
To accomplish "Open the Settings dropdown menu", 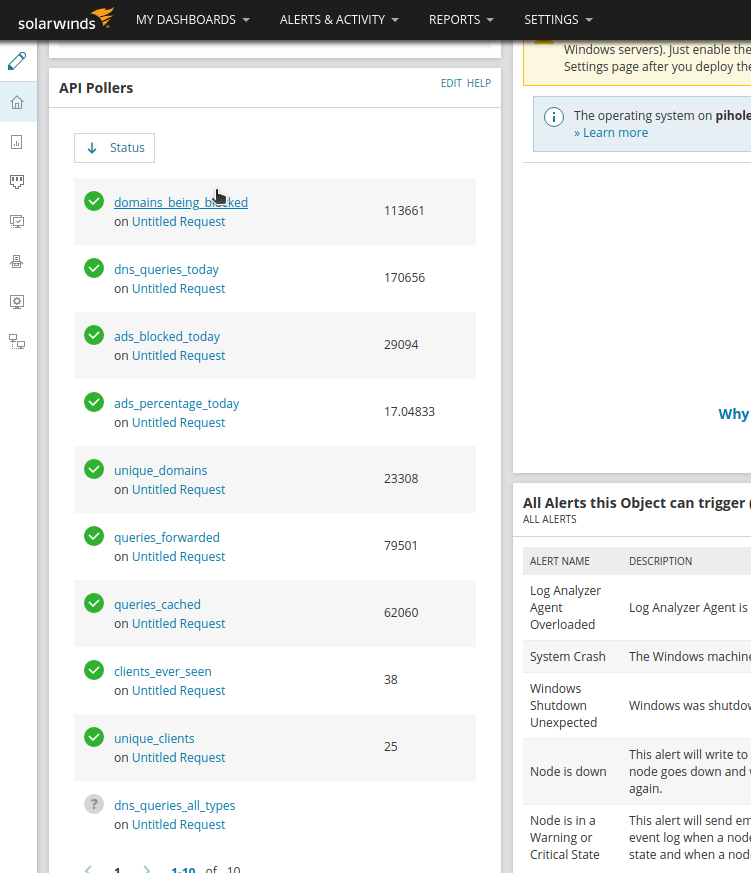I will [x=558, y=19].
